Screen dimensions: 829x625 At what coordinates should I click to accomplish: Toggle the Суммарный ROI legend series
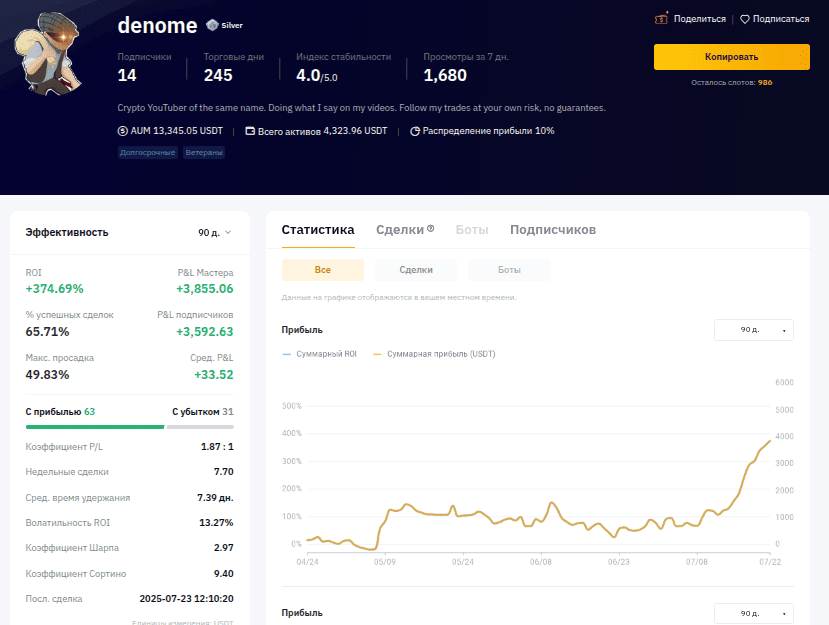320,354
